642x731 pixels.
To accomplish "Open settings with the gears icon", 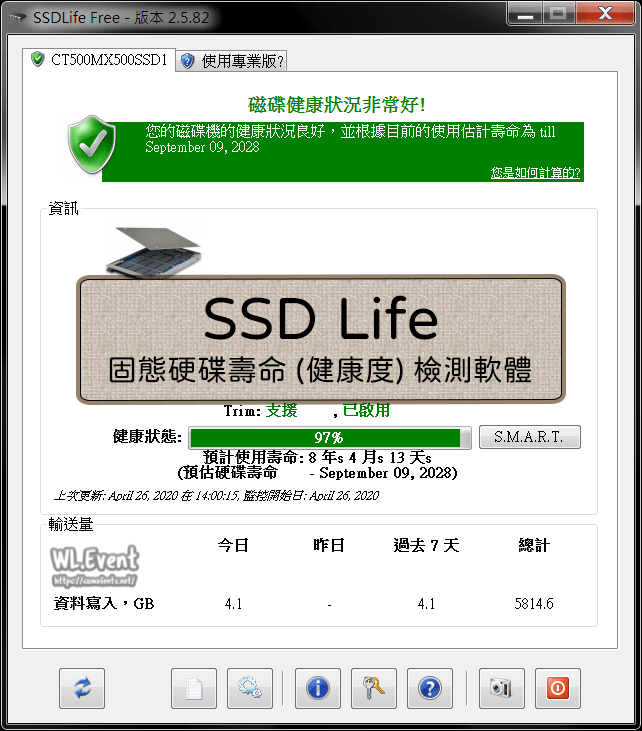I will [x=250, y=688].
